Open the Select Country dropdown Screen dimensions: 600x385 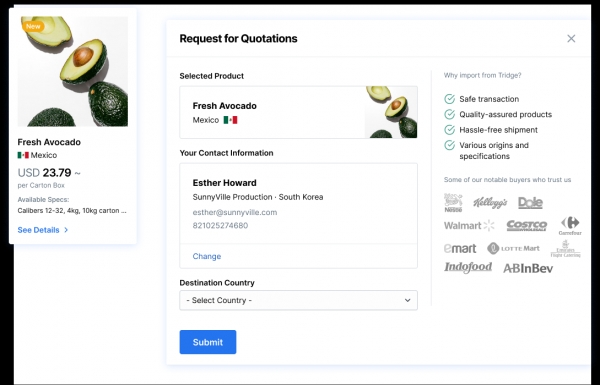point(298,300)
